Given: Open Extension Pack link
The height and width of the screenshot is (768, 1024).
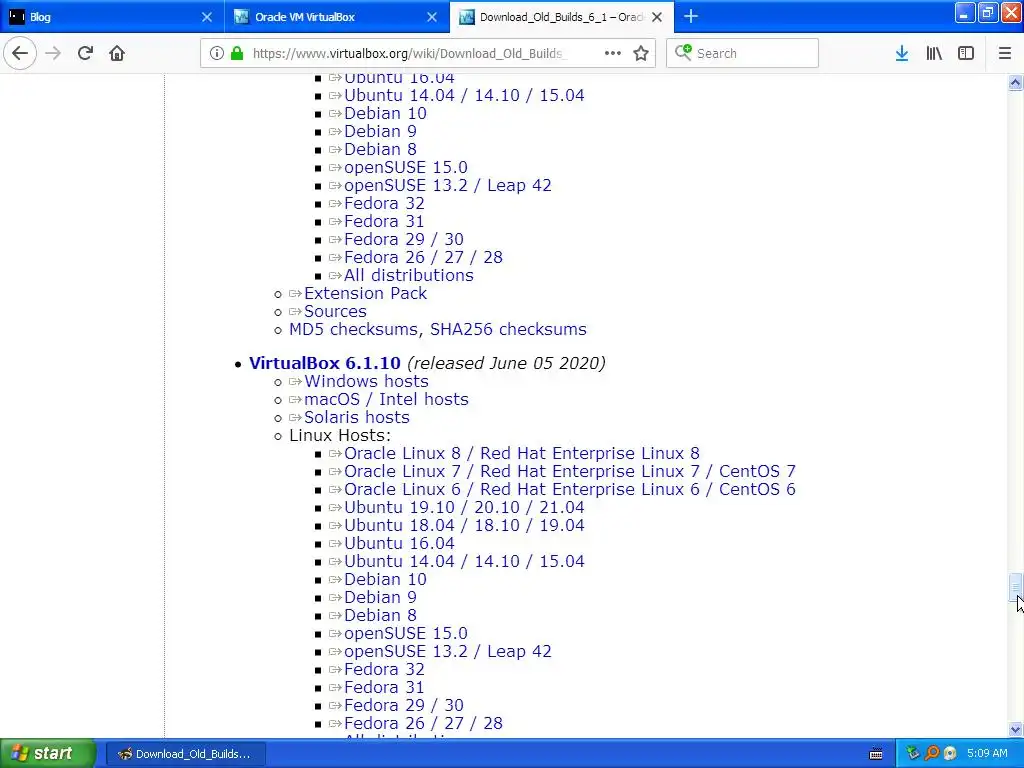Looking at the screenshot, I should pos(365,293).
